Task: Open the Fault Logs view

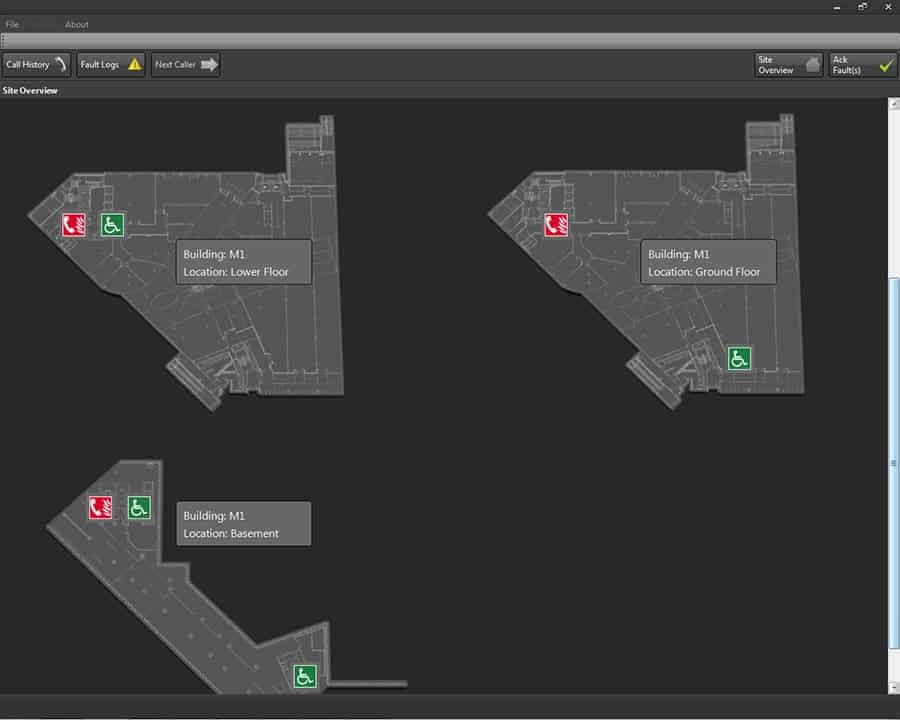Action: click(110, 65)
